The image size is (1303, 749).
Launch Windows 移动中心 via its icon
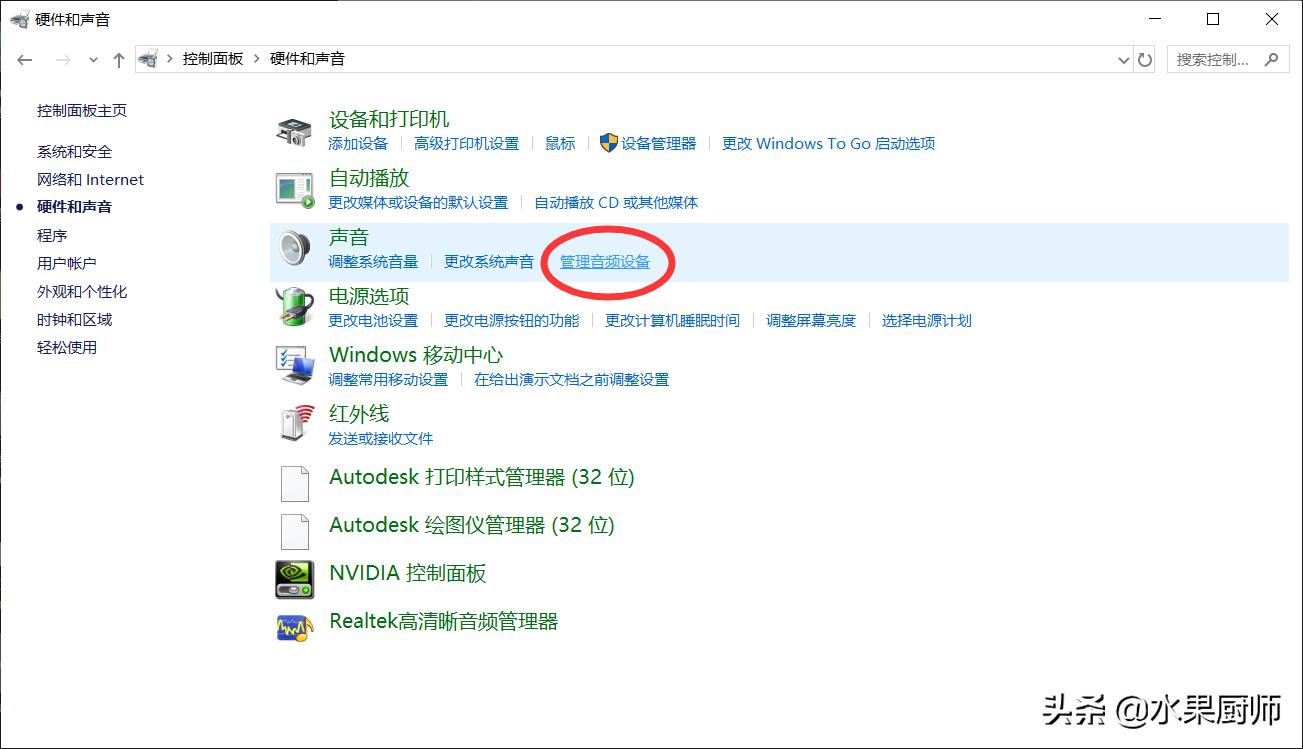coord(294,366)
